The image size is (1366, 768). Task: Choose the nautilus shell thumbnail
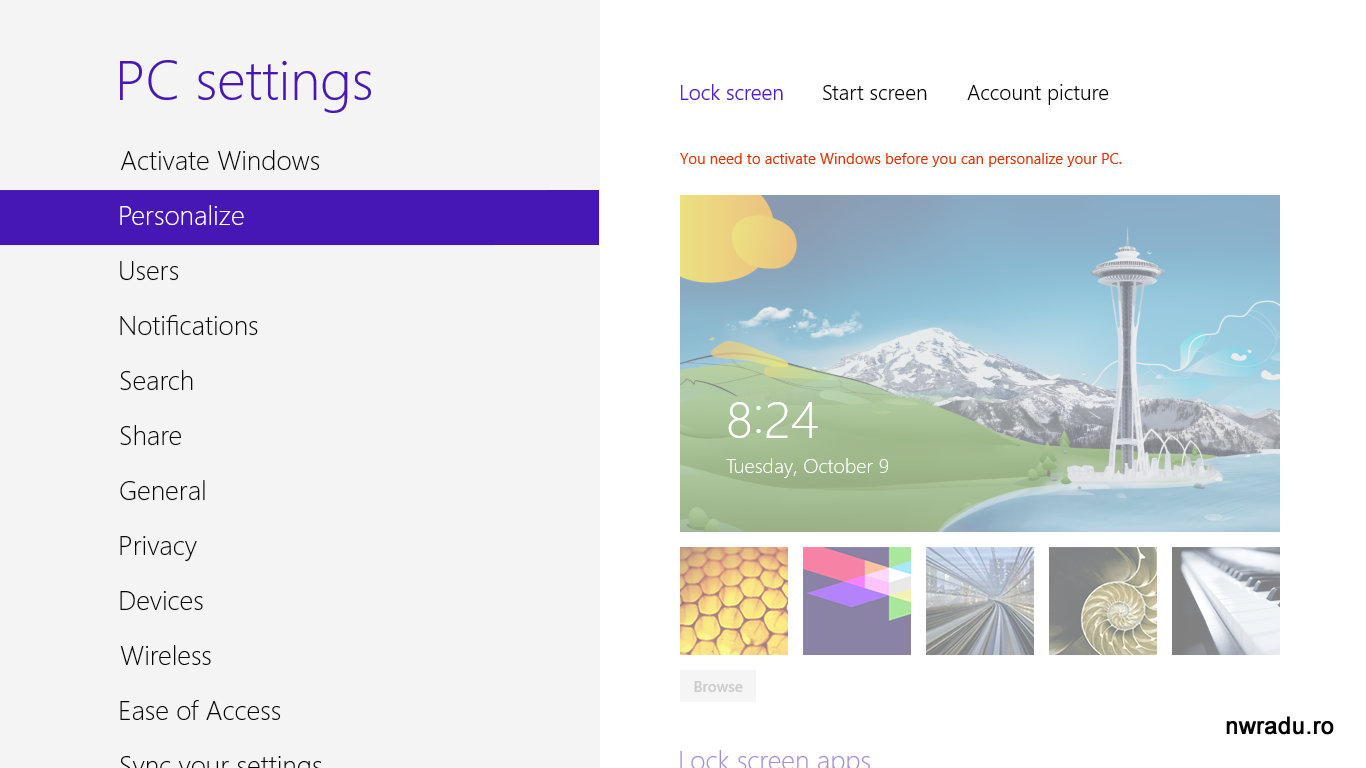(x=1103, y=601)
